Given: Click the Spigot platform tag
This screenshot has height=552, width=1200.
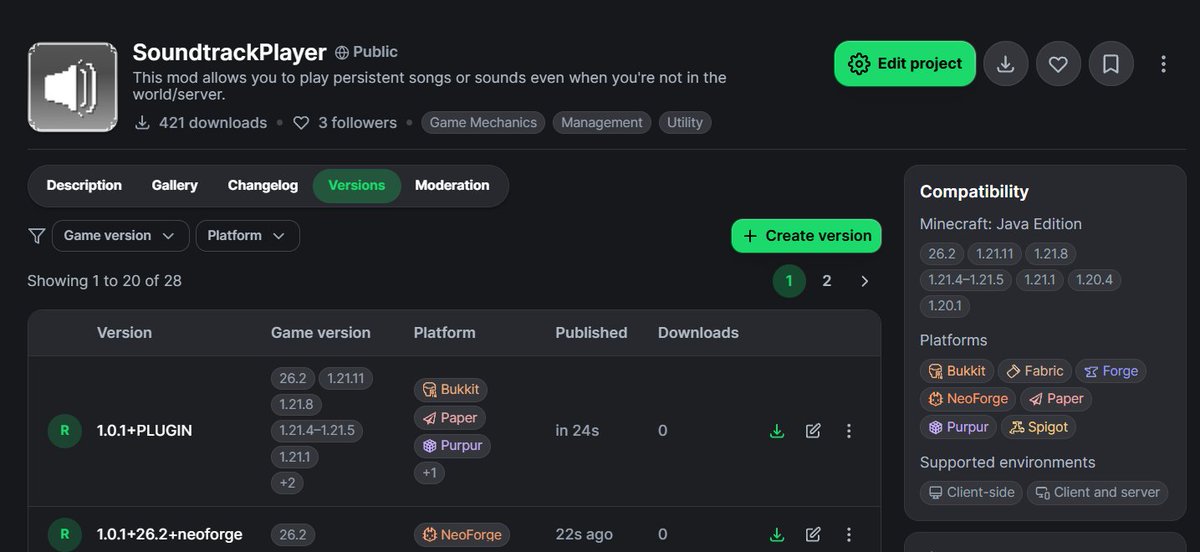Looking at the screenshot, I should pos(1039,427).
